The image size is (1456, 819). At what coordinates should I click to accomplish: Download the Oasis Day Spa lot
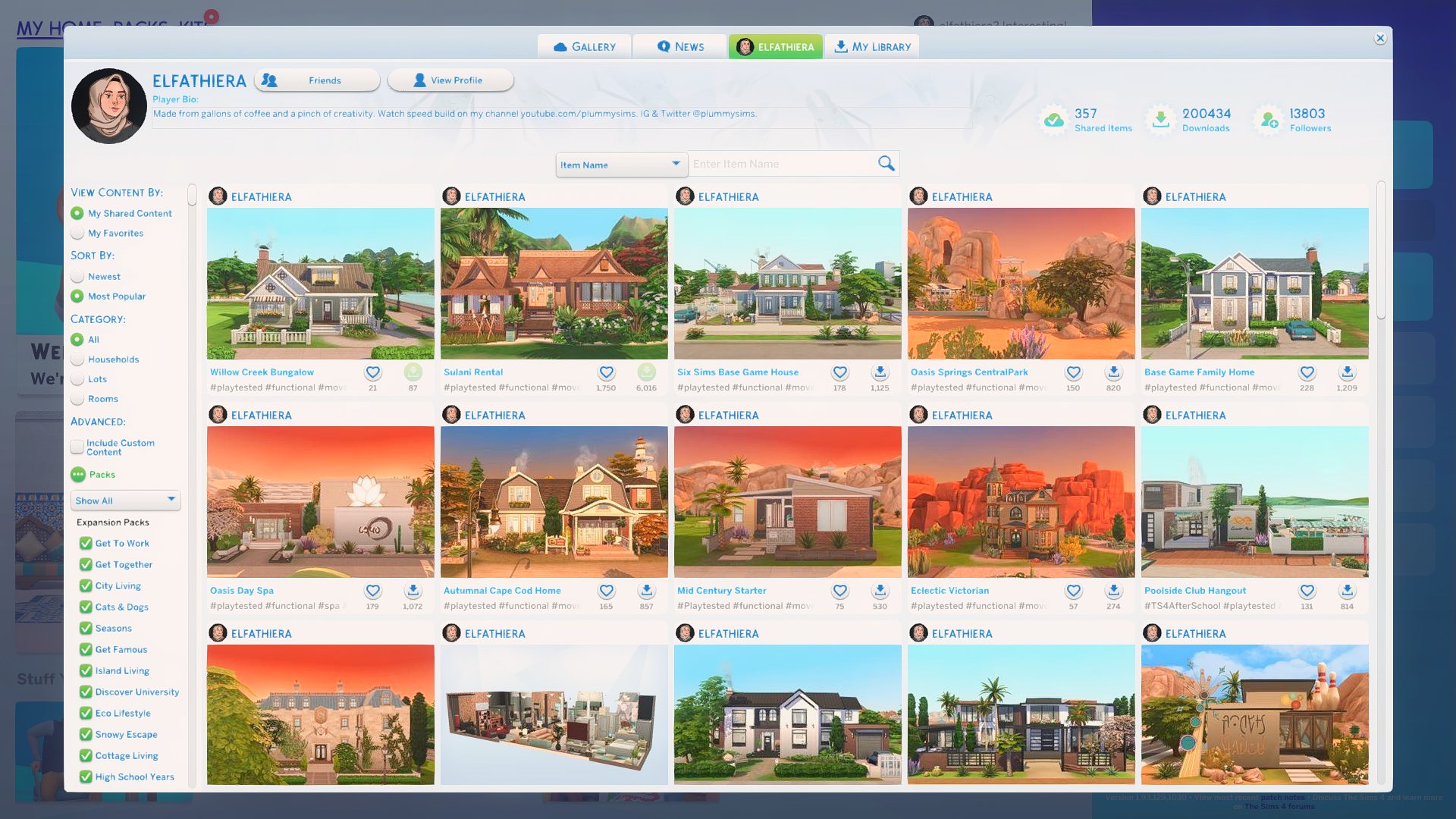coord(413,591)
